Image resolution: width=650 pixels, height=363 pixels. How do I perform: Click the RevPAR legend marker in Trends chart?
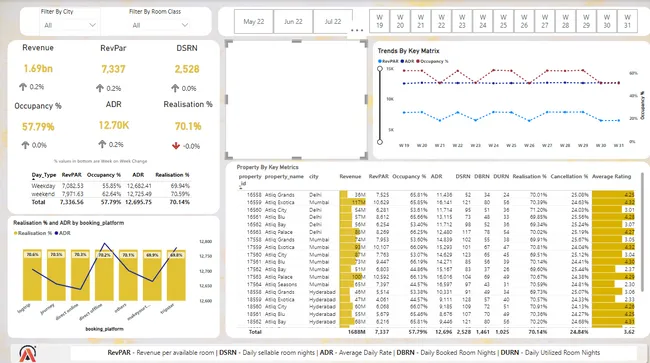[x=379, y=61]
